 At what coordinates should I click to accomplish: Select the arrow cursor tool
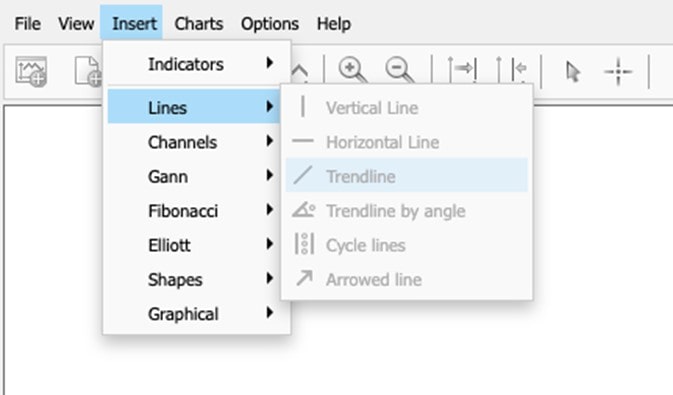(x=573, y=72)
